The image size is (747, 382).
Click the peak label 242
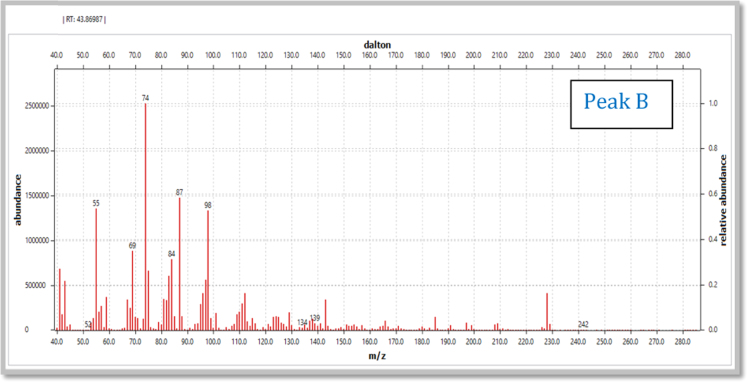tap(583, 324)
